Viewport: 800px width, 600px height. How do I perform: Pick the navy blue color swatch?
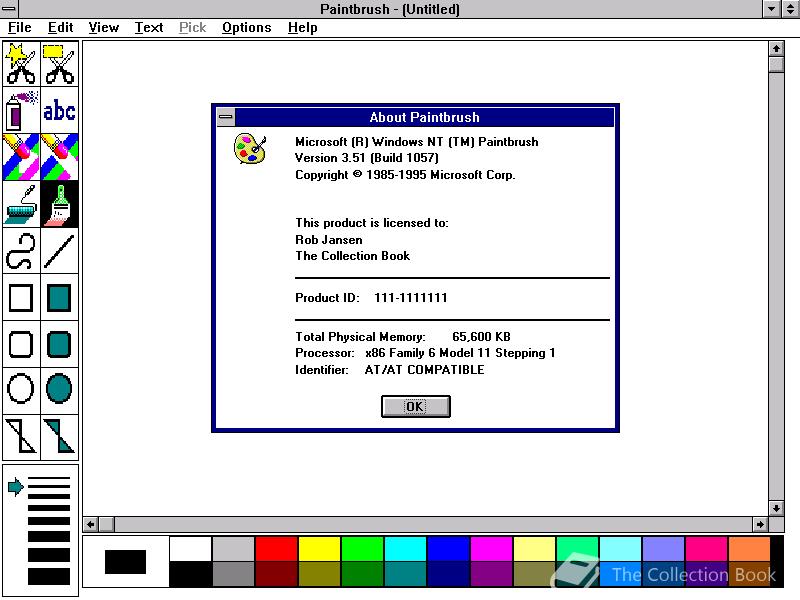point(448,573)
